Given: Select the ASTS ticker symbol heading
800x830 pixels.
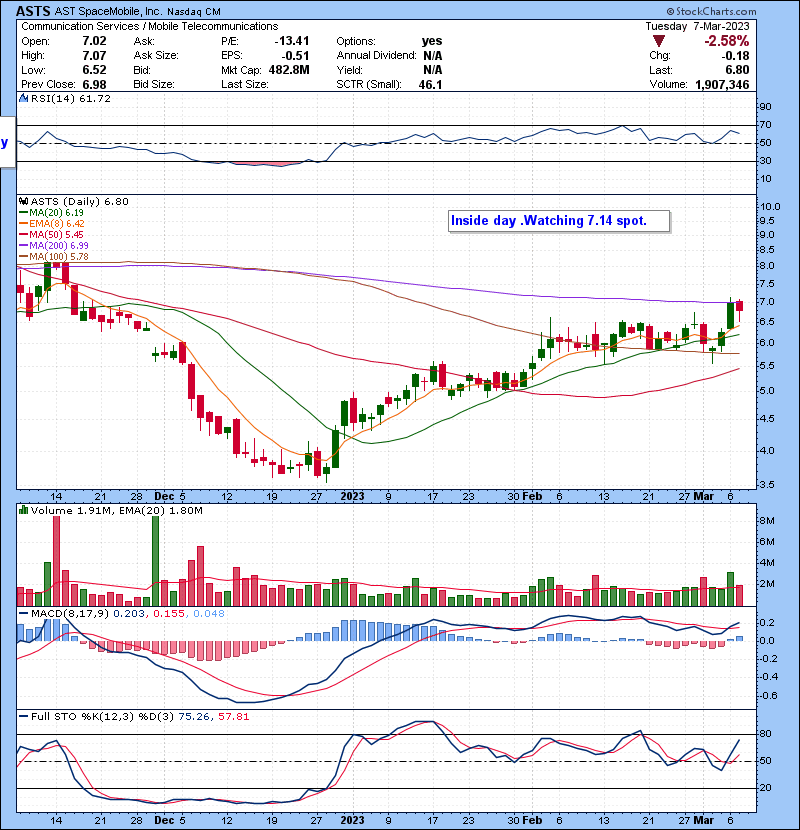Looking at the screenshot, I should (x=33, y=11).
